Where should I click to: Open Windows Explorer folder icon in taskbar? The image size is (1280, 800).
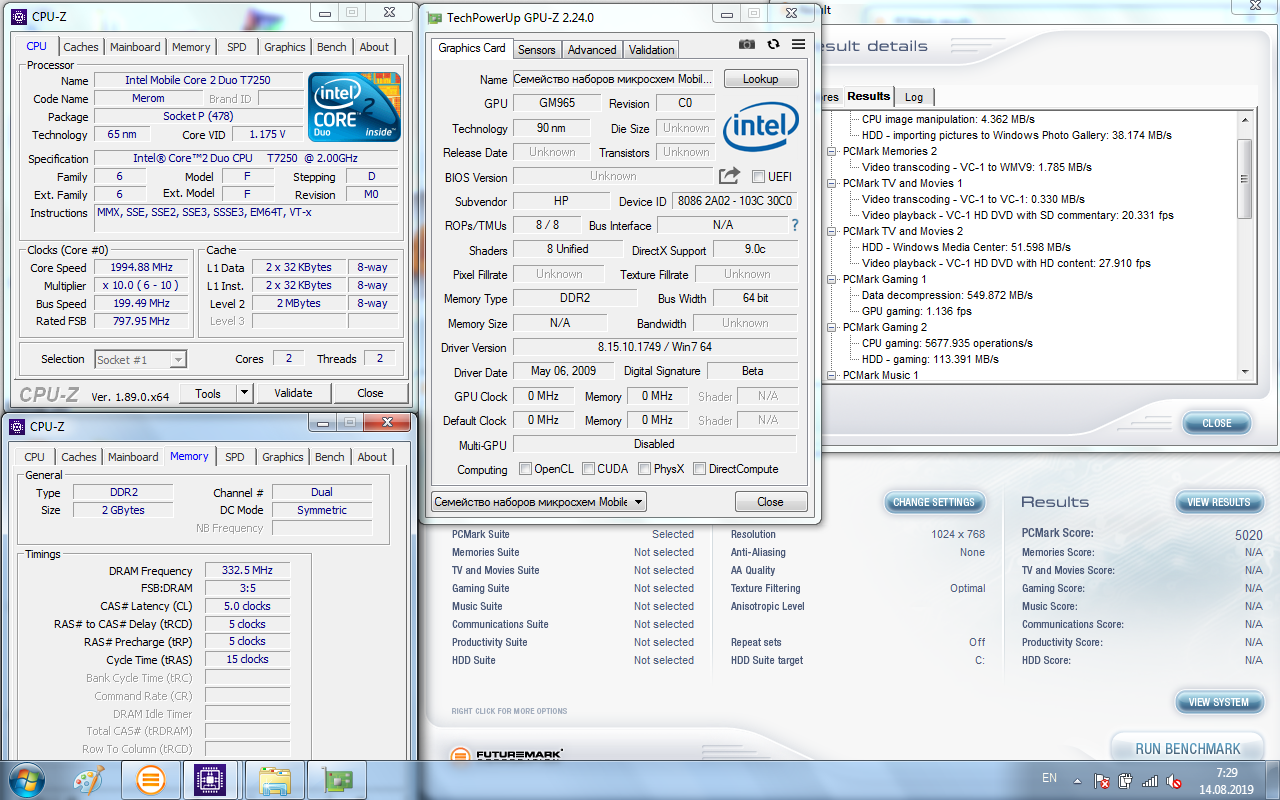[274, 779]
